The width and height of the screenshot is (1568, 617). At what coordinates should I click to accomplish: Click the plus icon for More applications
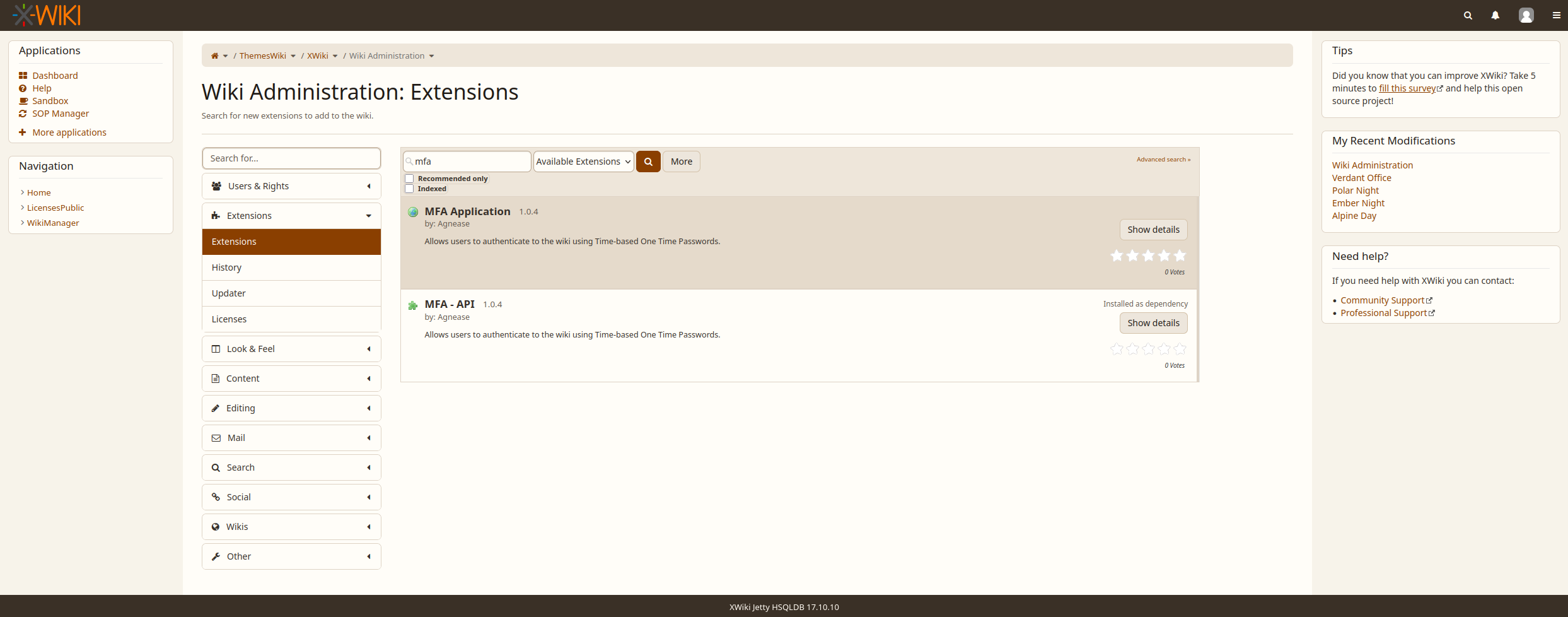pos(23,132)
